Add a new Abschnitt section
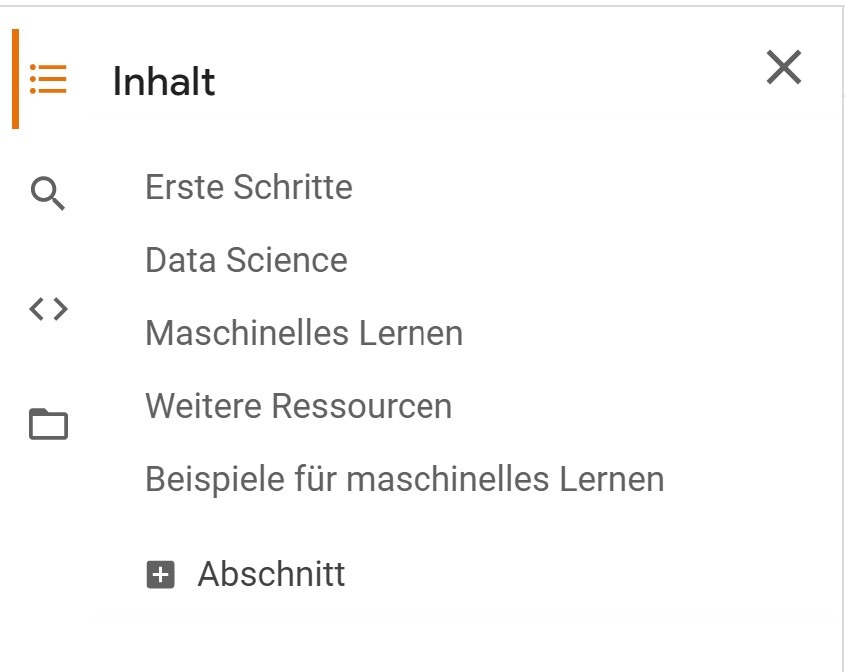845x672 pixels. pos(246,574)
